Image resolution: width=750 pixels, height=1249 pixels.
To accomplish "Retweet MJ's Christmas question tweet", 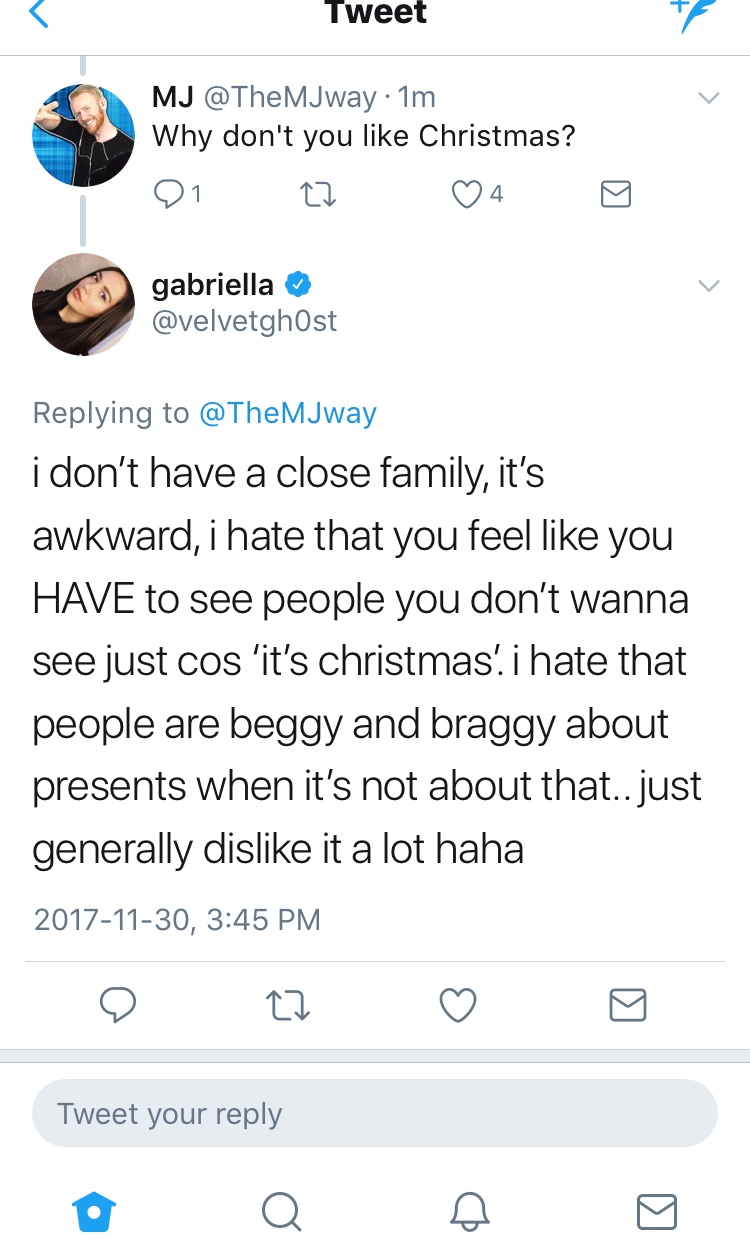I will (318, 194).
